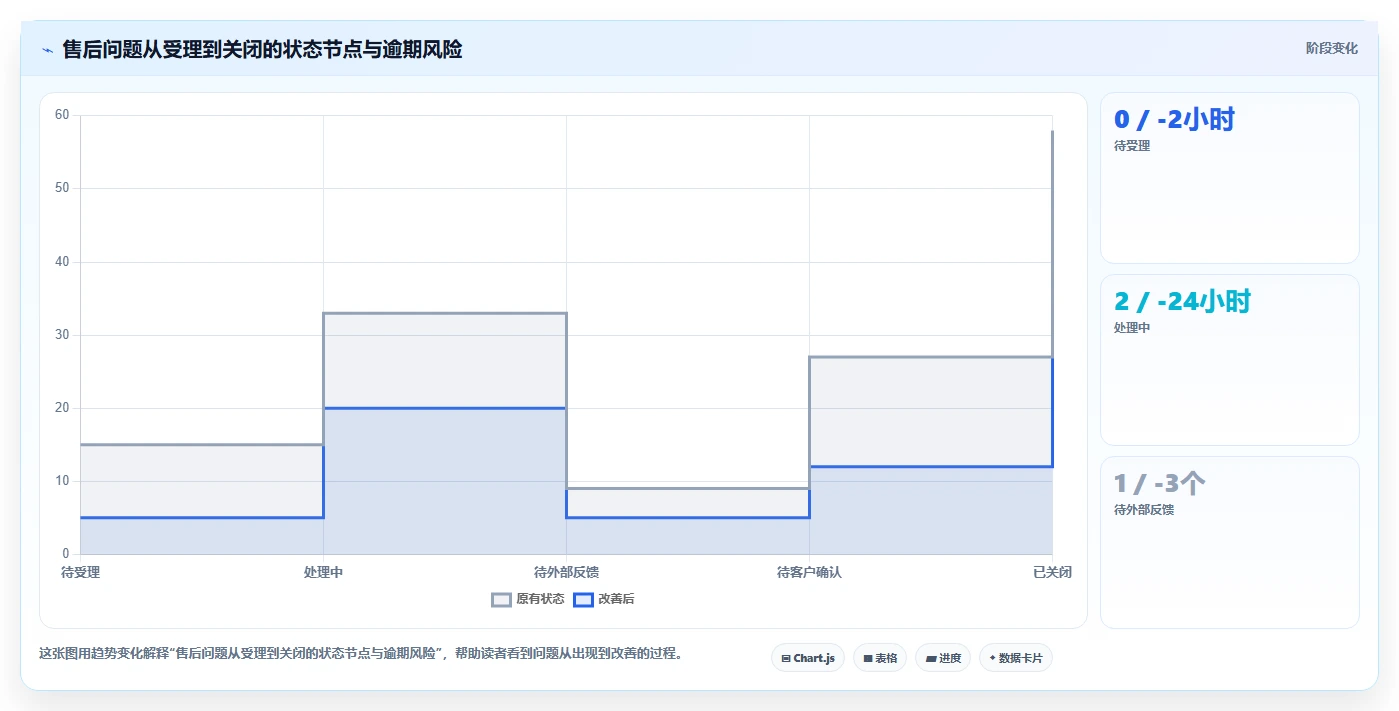Click the blue 改善后 legend swatch

[x=583, y=599]
